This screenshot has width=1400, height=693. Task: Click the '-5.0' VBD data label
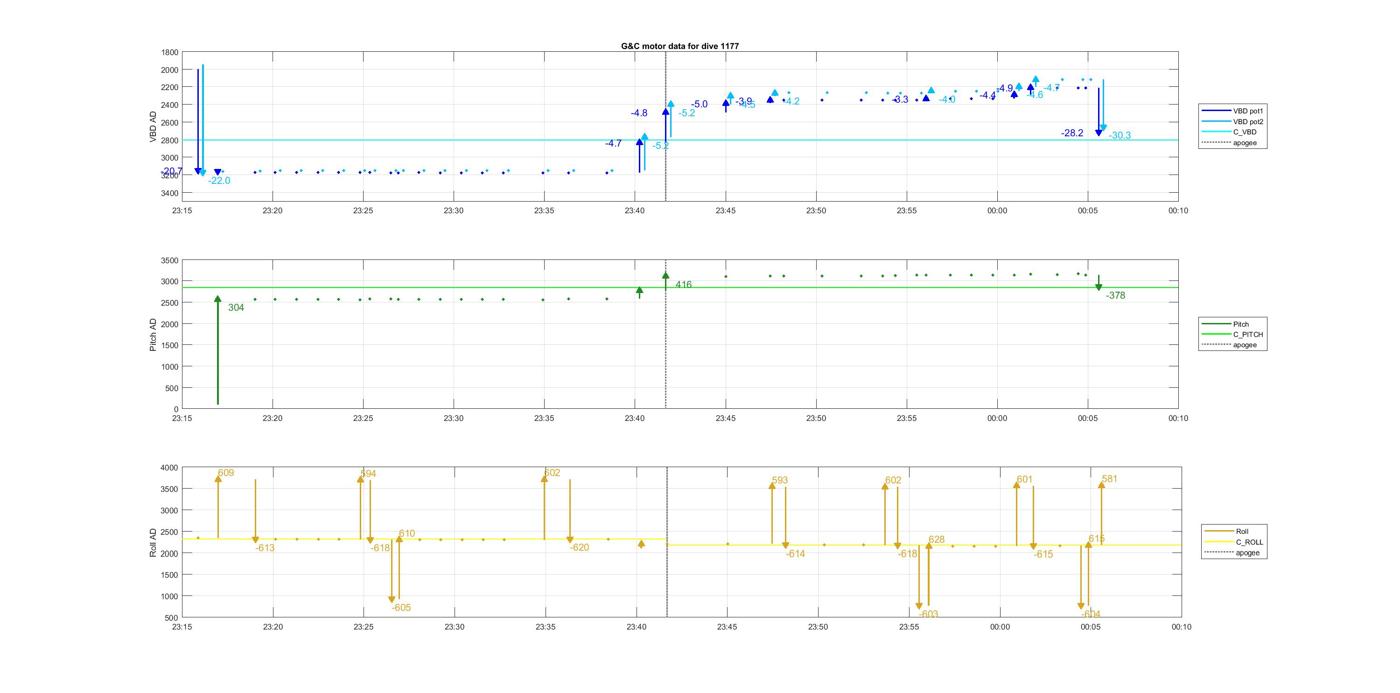pos(699,105)
